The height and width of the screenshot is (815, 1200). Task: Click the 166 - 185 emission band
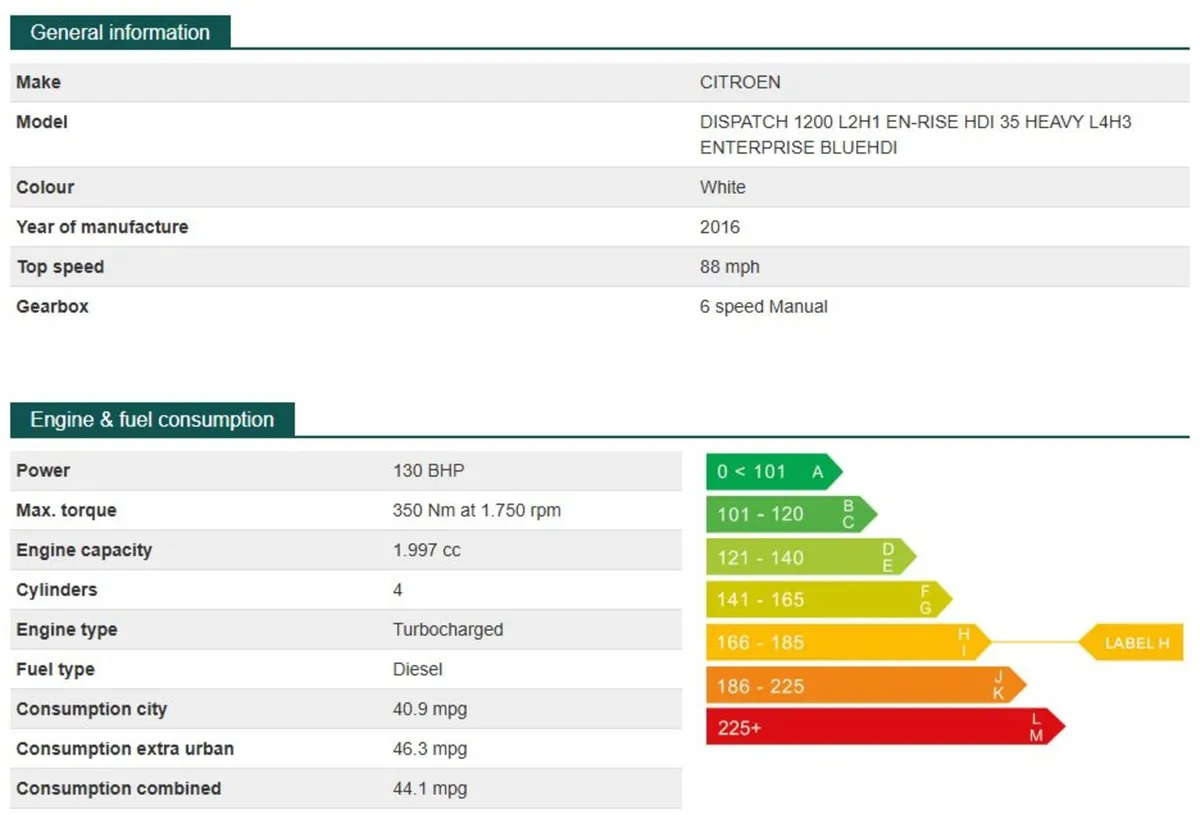tap(848, 642)
